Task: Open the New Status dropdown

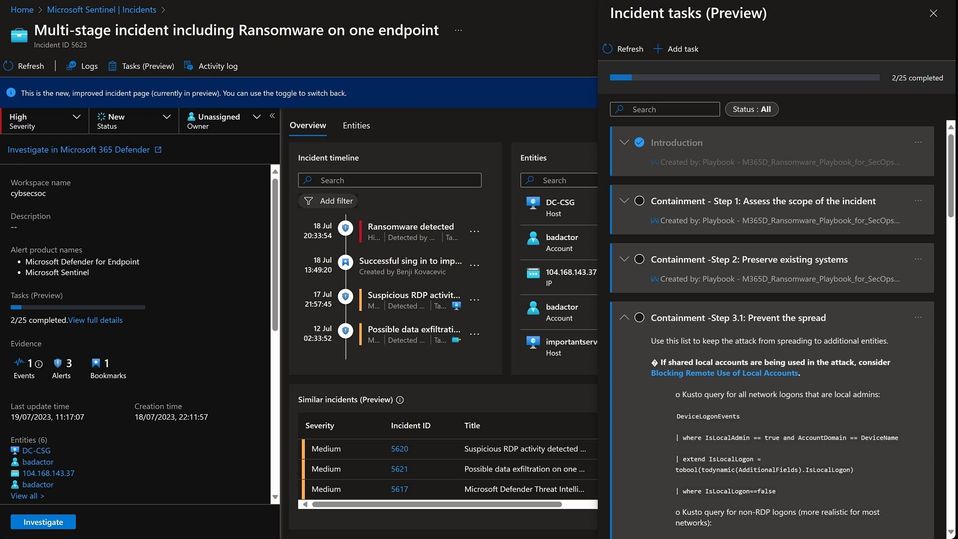Action: point(133,121)
